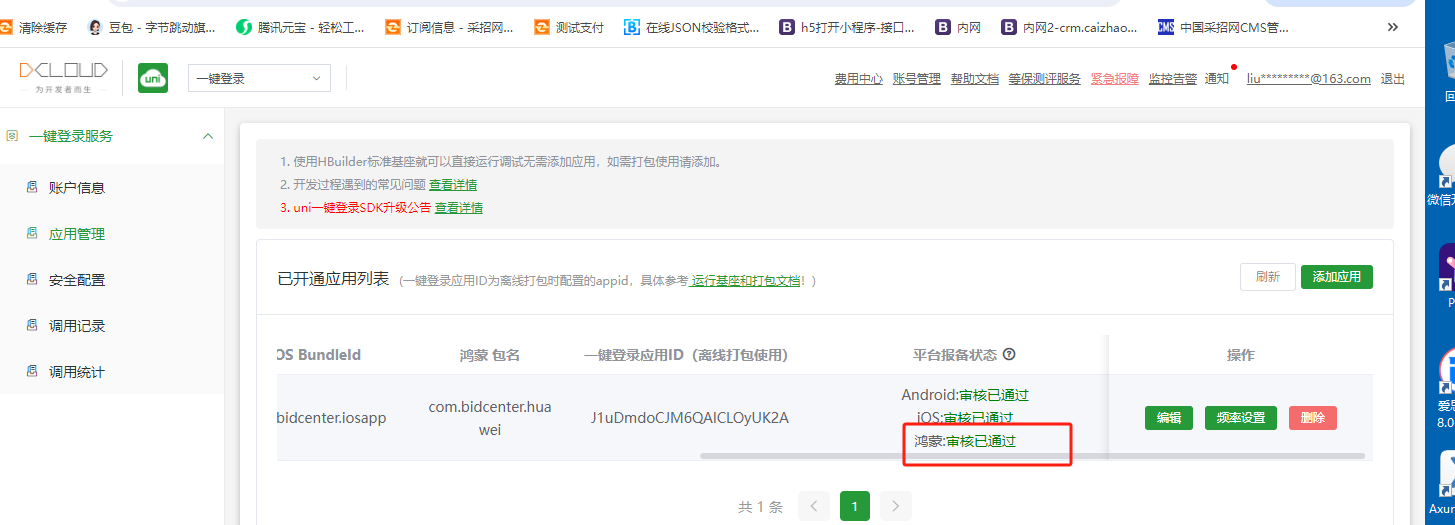The image size is (1455, 525).
Task: Go to the previous page arrow
Action: coord(814,506)
